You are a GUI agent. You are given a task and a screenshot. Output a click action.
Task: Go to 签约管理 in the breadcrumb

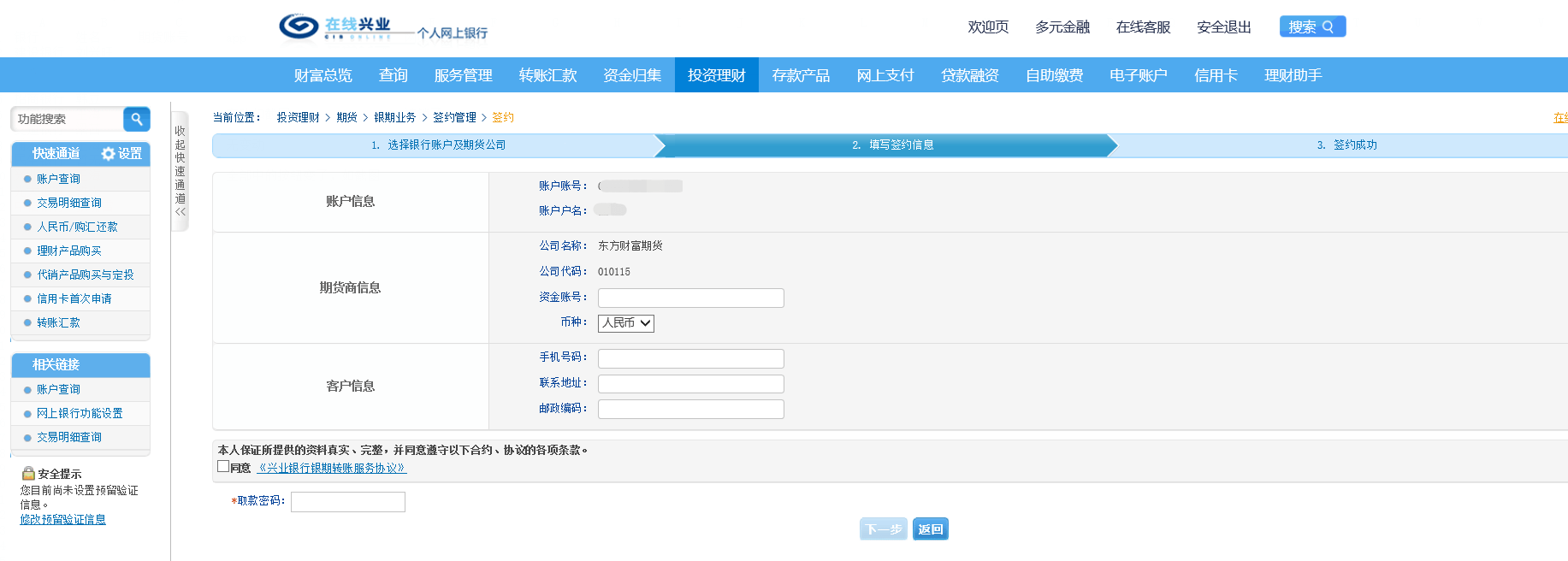pos(454,118)
